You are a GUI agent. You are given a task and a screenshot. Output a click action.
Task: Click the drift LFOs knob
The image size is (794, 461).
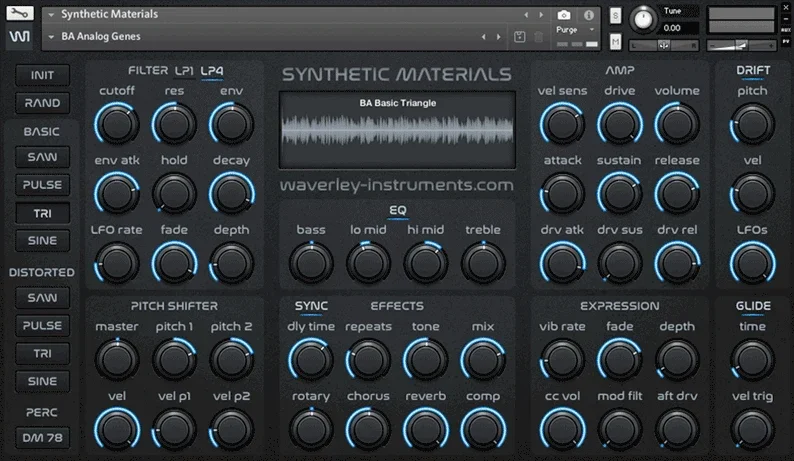(x=752, y=263)
